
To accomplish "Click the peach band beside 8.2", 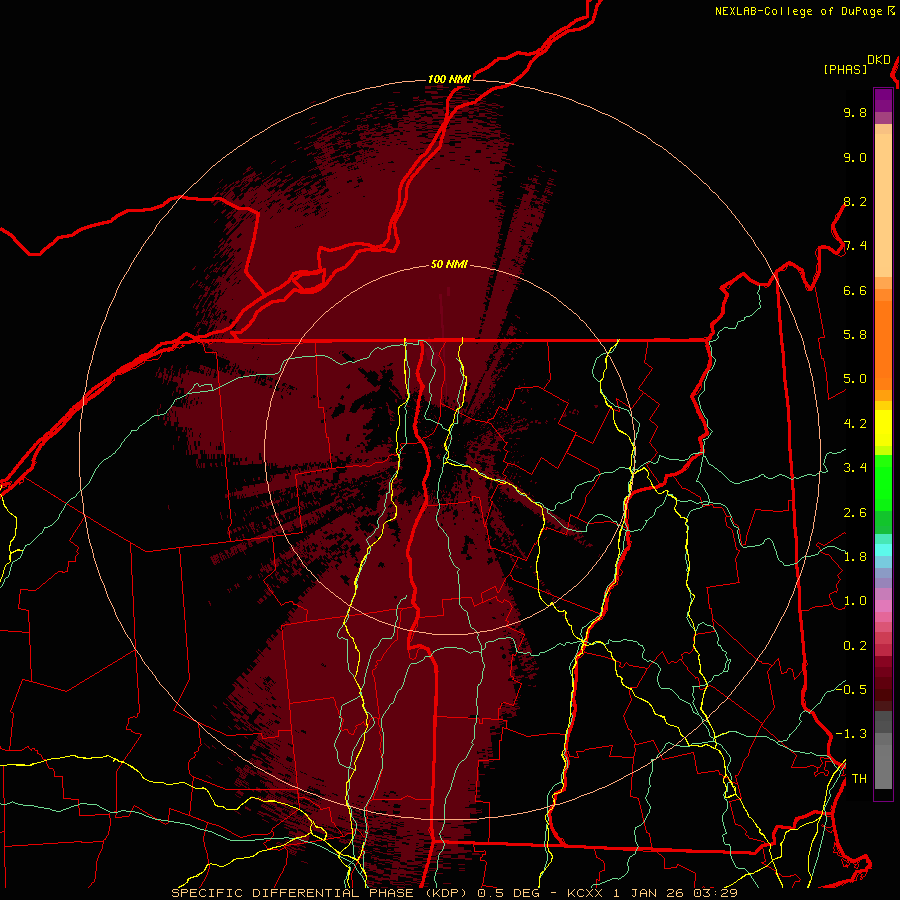I will (x=883, y=205).
